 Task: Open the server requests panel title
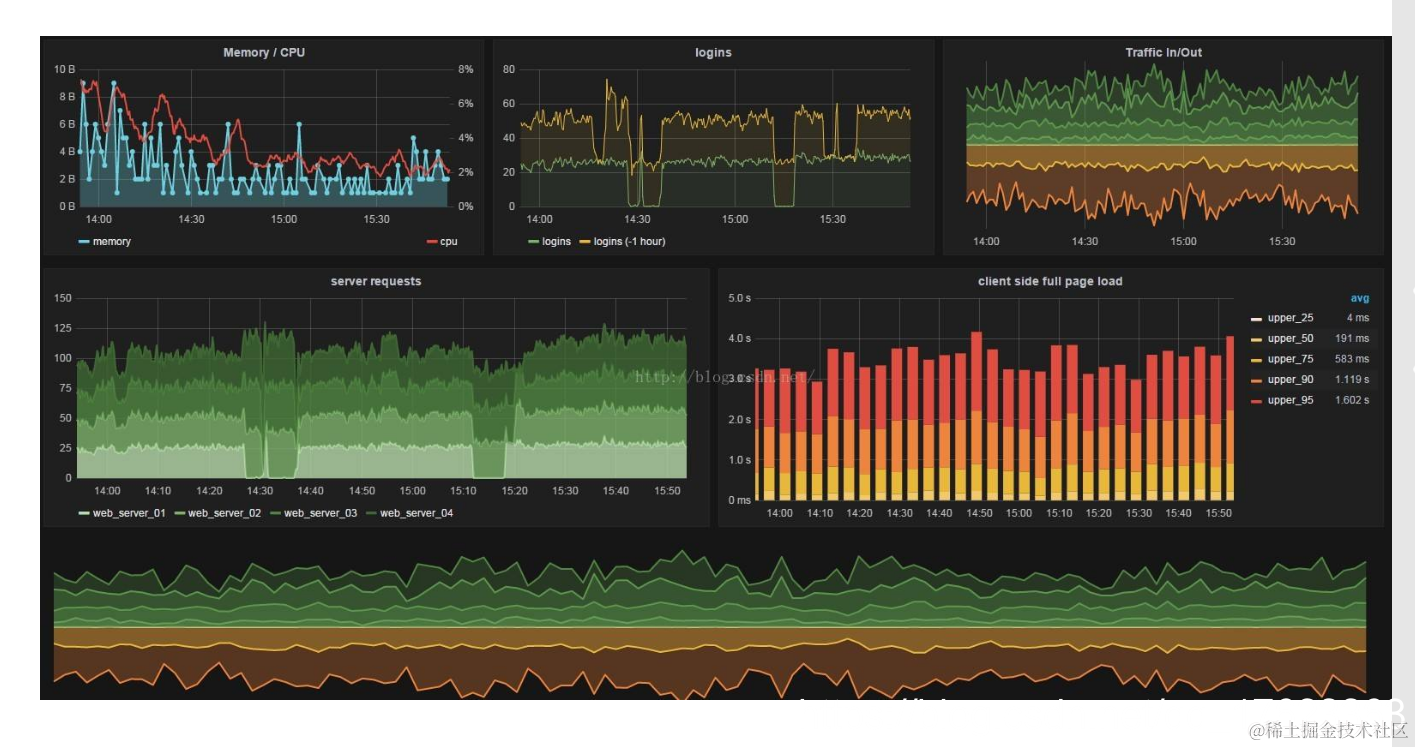pyautogui.click(x=376, y=281)
